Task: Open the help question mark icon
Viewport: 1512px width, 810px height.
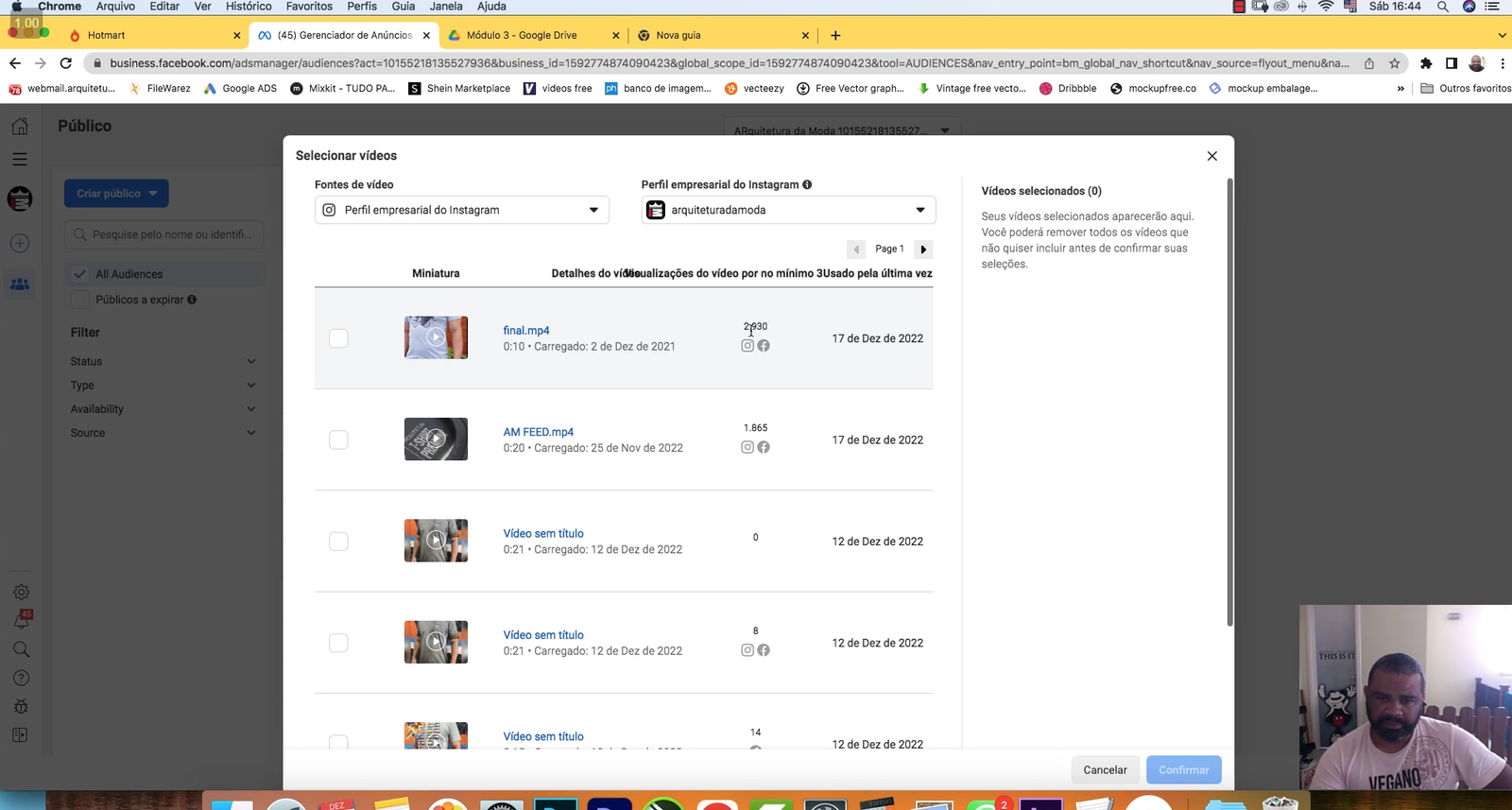Action: (x=21, y=678)
